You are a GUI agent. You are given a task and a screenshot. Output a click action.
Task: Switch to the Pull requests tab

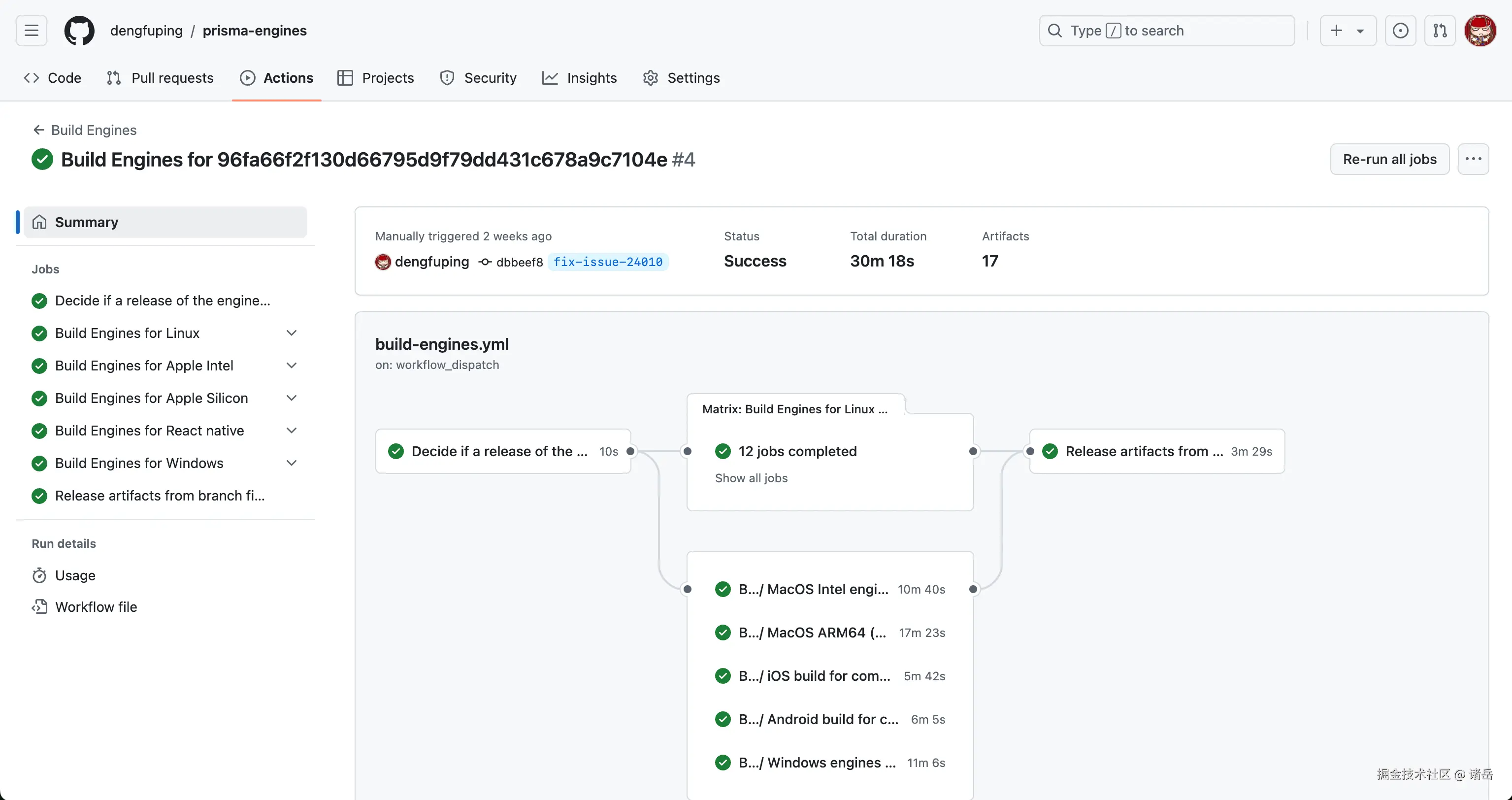[x=160, y=78]
